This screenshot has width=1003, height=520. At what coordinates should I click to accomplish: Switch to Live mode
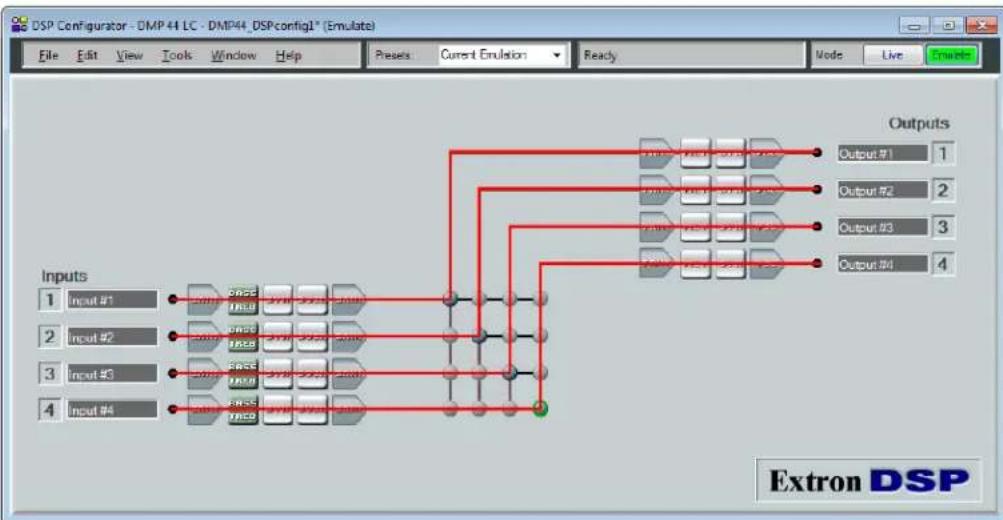point(892,55)
